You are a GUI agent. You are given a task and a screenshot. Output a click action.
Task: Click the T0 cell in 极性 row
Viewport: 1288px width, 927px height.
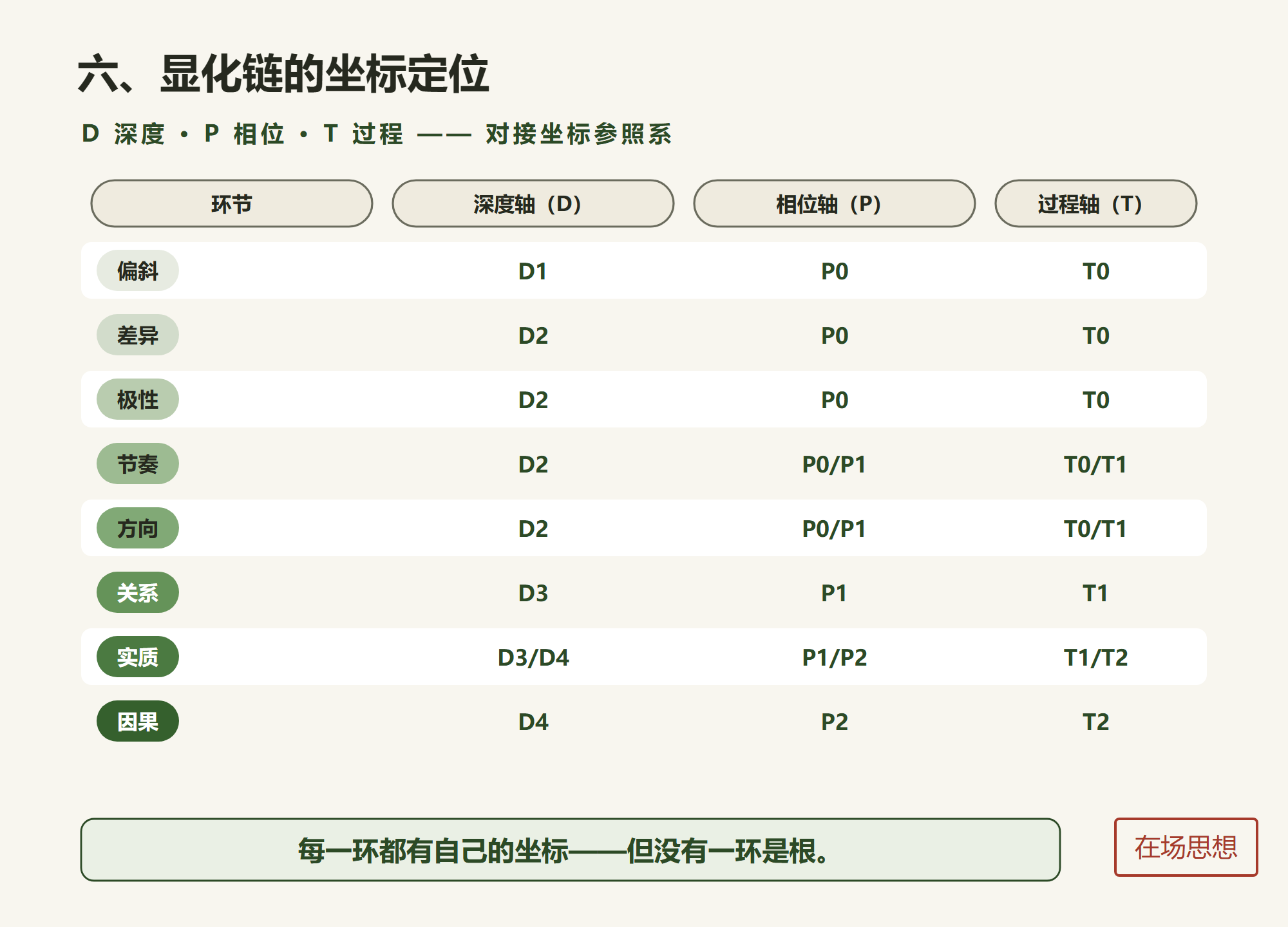pyautogui.click(x=1096, y=400)
